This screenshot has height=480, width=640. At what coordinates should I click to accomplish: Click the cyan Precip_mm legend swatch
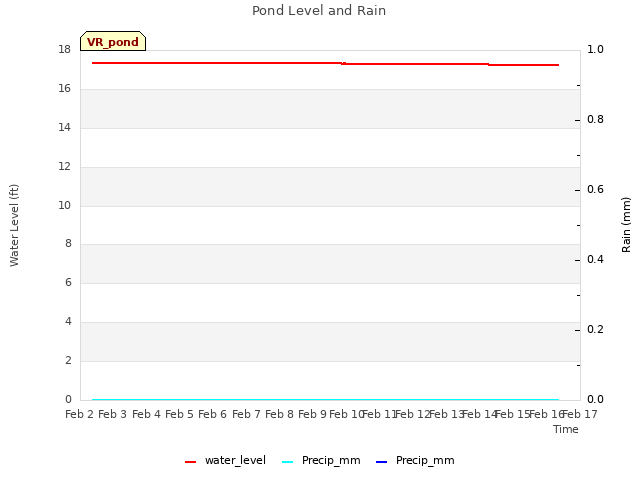click(x=287, y=462)
